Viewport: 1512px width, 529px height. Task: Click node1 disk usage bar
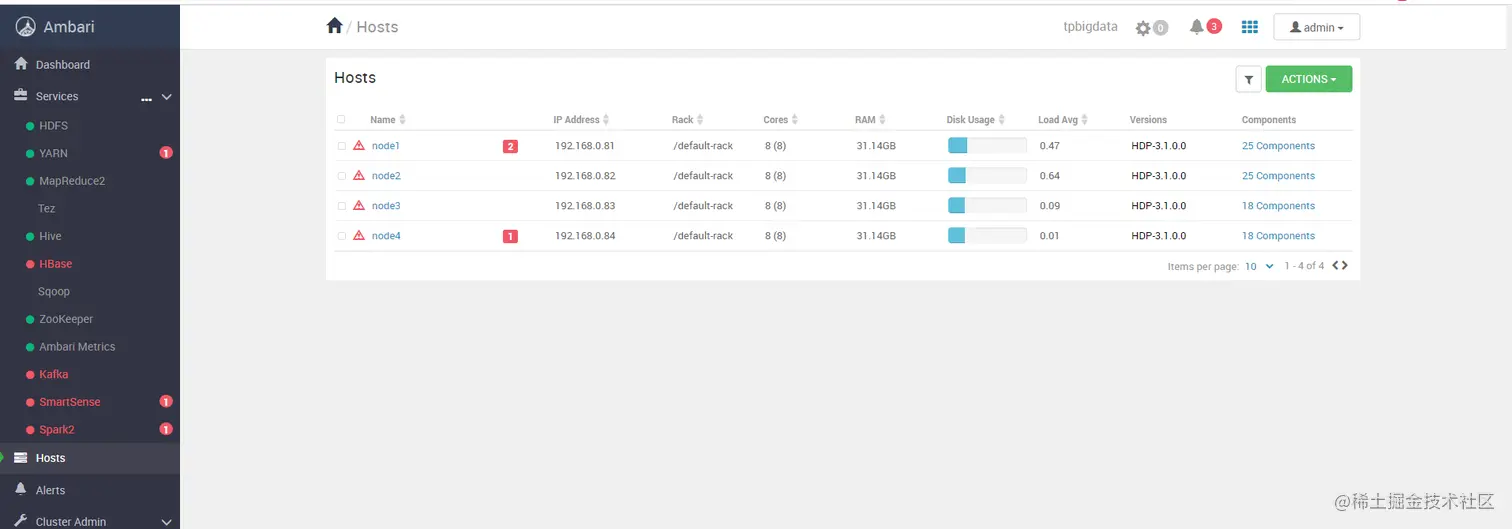pos(987,145)
